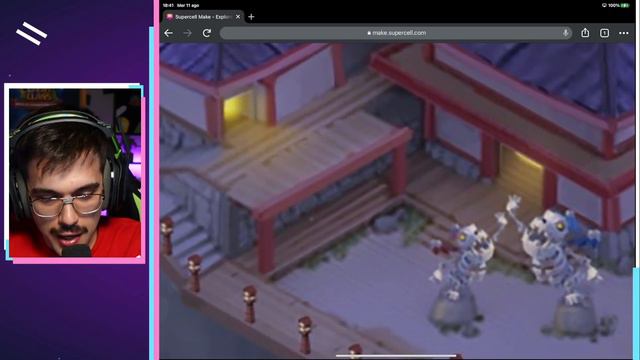Close the Supercell Make tab
The image size is (640, 360).
pos(238,17)
